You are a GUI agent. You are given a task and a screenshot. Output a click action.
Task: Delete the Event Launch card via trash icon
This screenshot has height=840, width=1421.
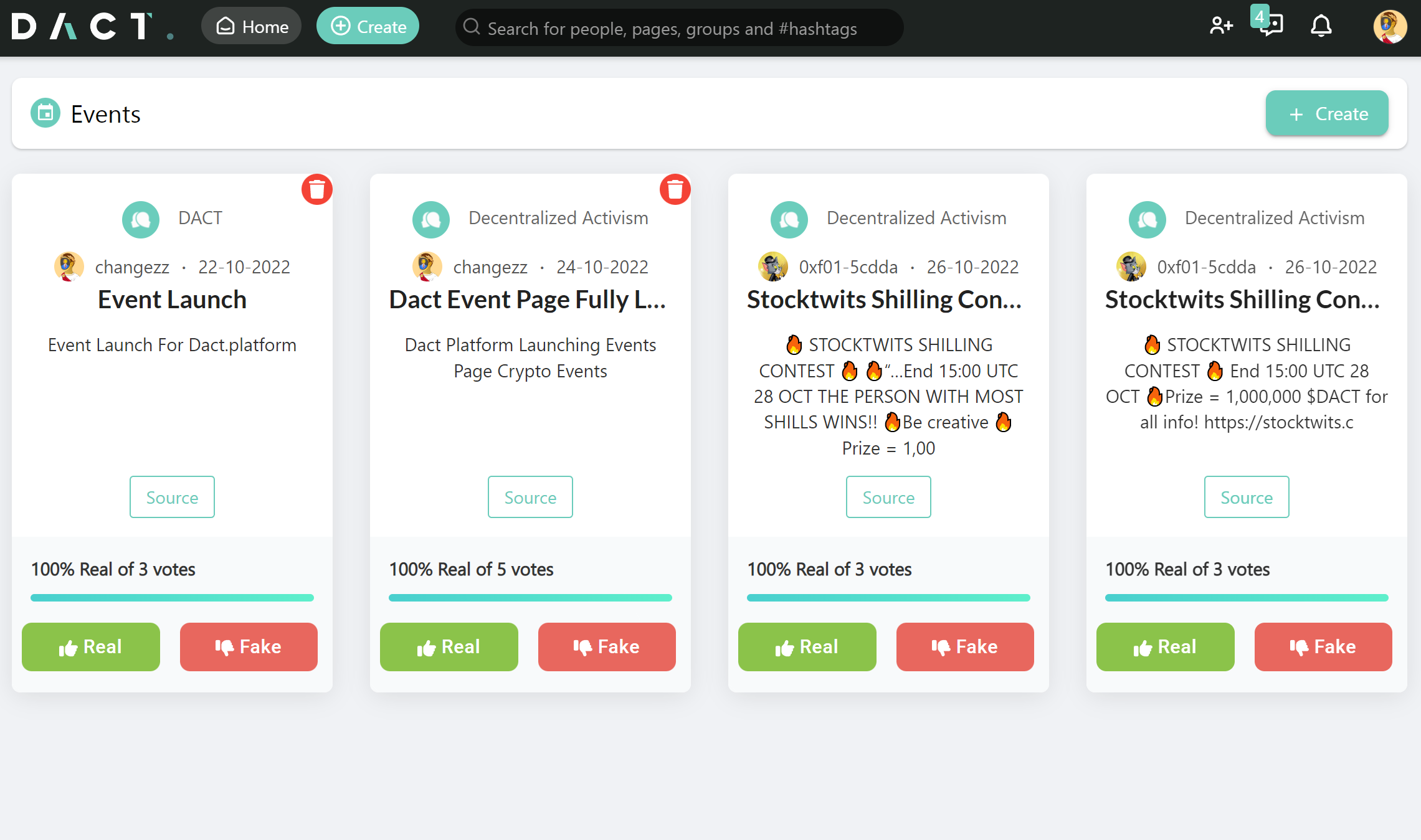[317, 189]
